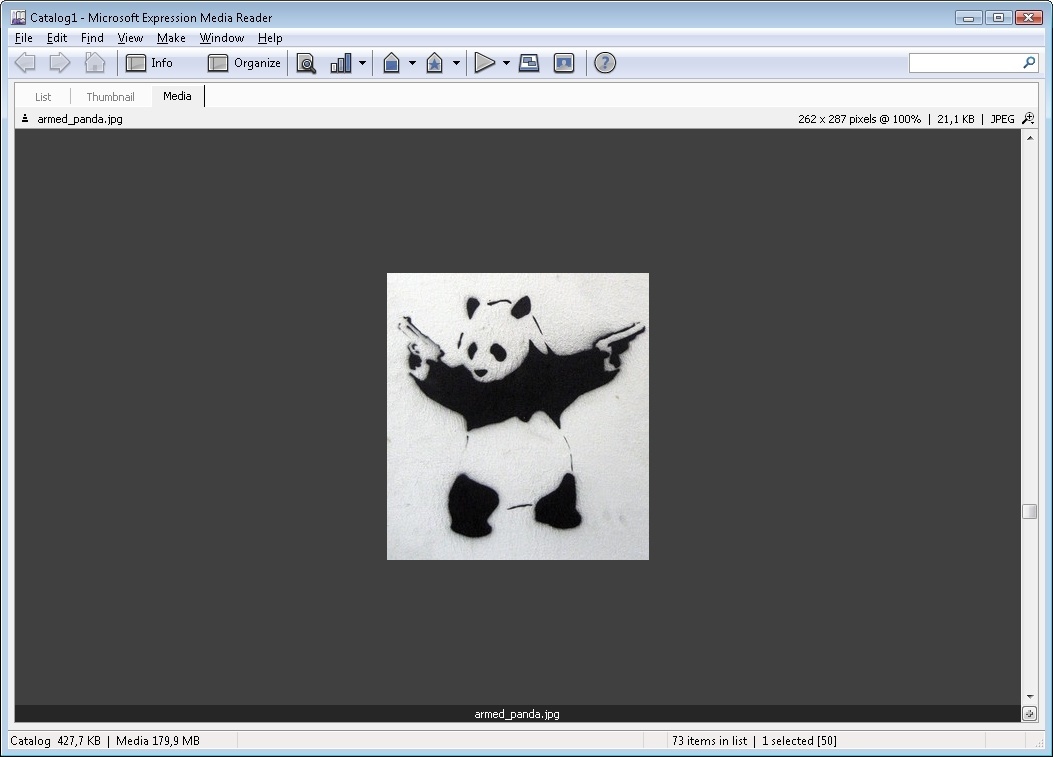Screen dimensions: 1053x757
Task: Open the Organize panel
Action: click(244, 62)
